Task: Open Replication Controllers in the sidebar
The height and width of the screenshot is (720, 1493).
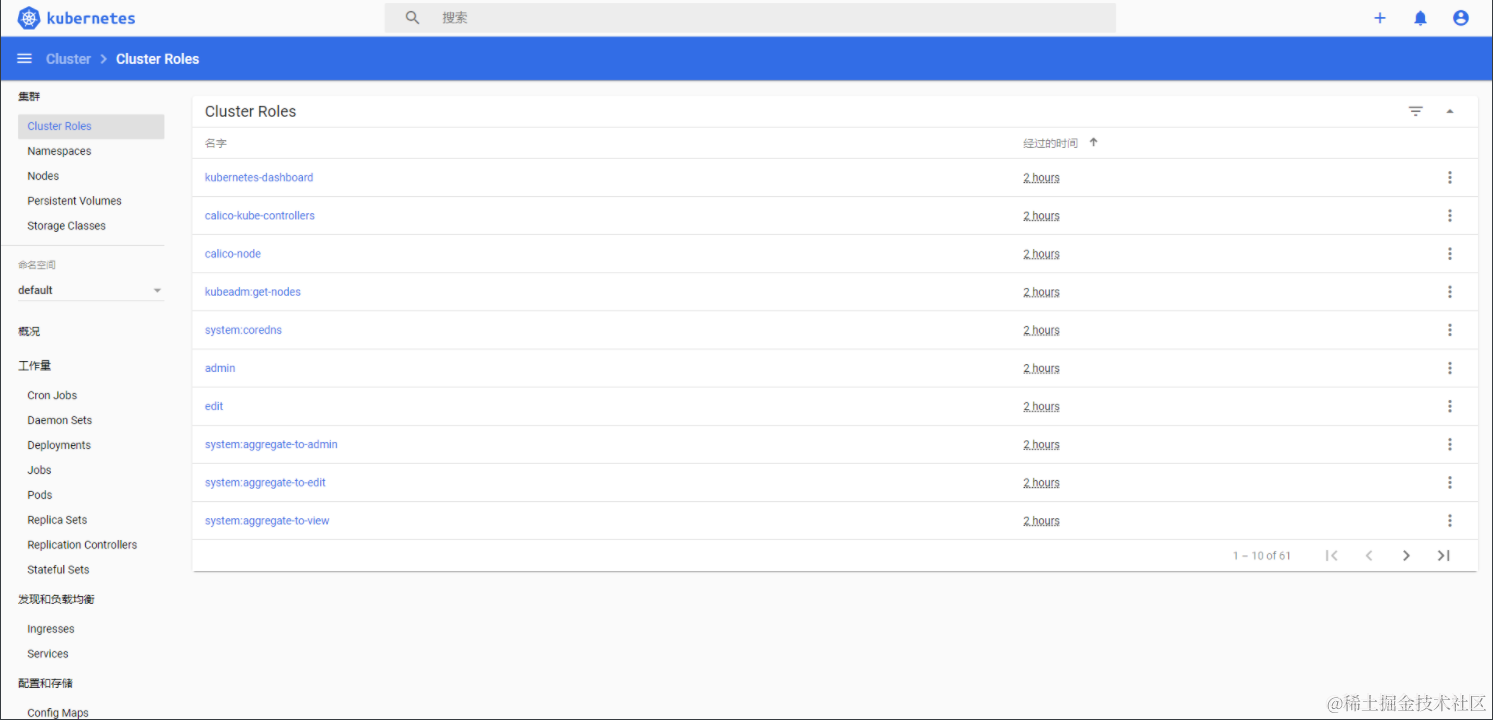Action: pyautogui.click(x=82, y=545)
